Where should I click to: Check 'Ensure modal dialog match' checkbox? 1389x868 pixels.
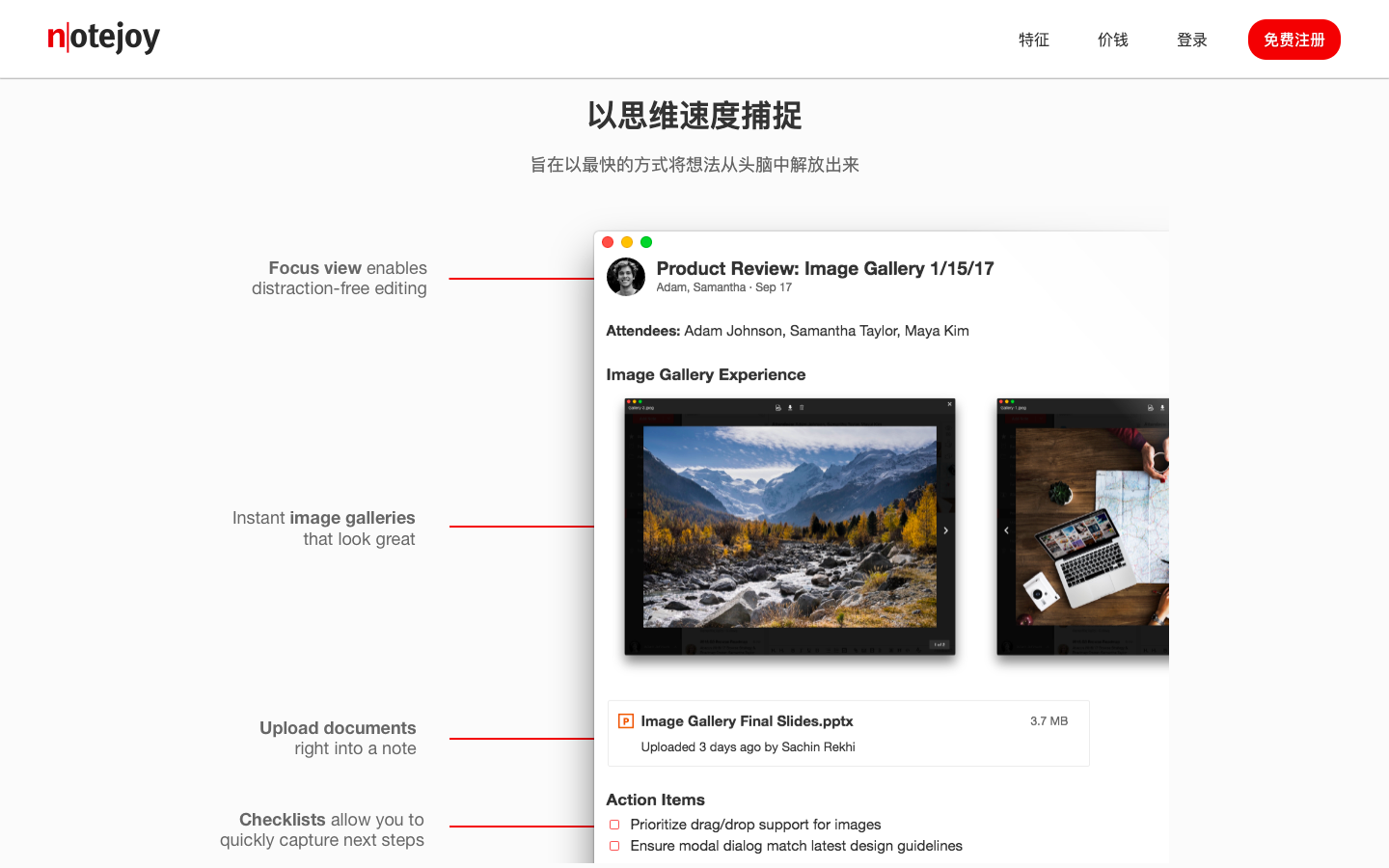(614, 846)
